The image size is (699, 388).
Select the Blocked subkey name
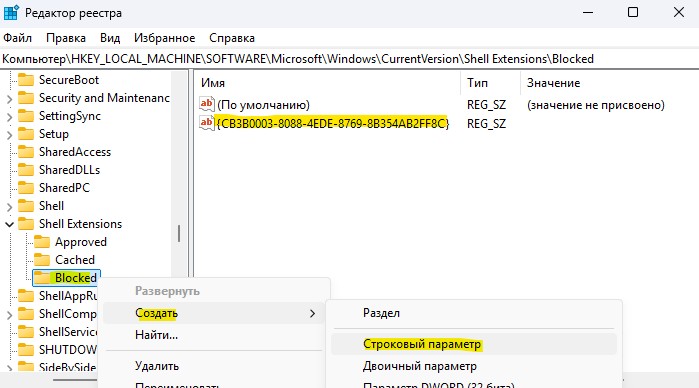click(x=75, y=278)
